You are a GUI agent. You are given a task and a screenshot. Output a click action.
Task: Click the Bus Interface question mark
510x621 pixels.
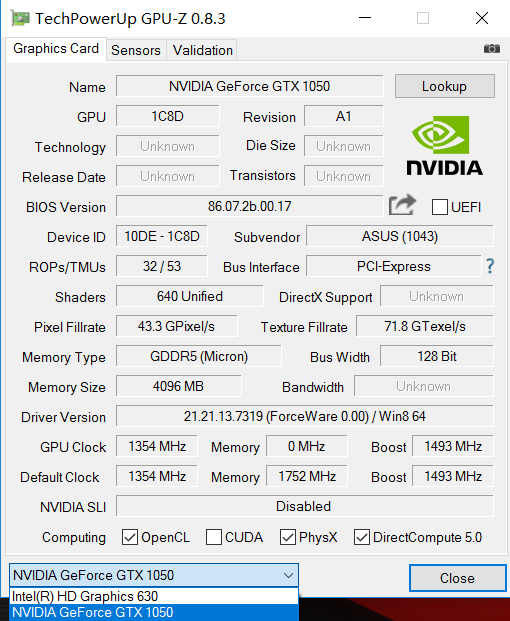490,266
